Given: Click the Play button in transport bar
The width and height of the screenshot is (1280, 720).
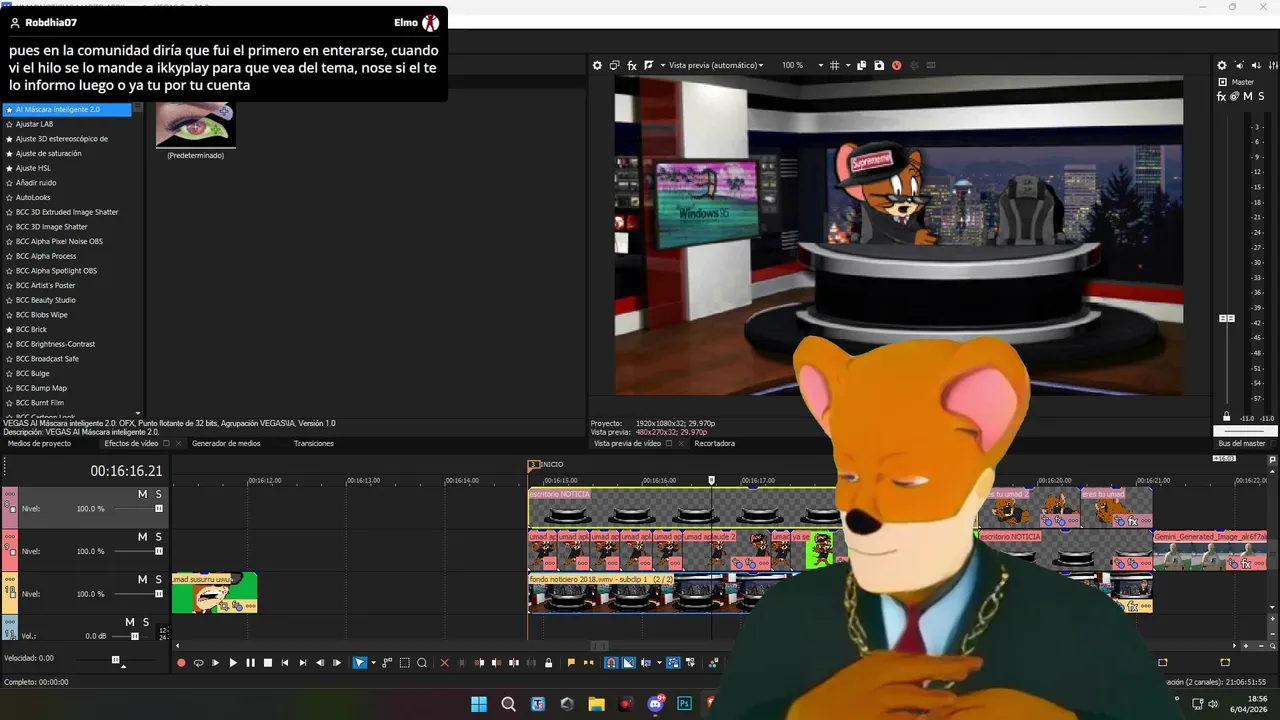Looking at the screenshot, I should tap(233, 663).
